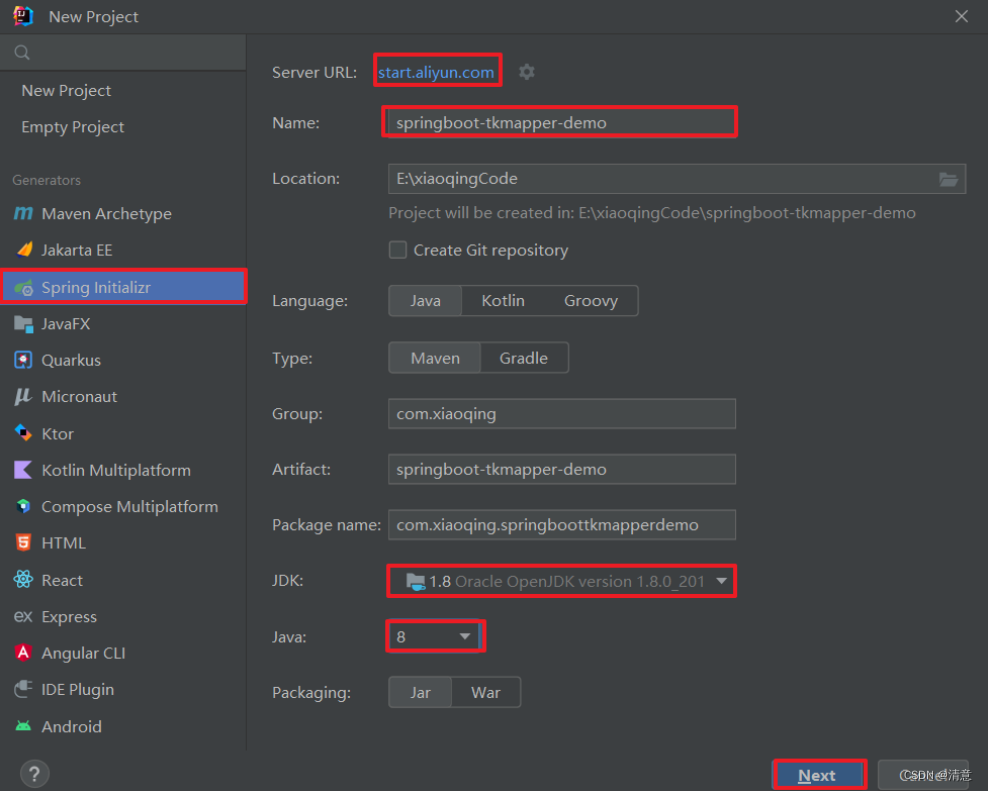The height and width of the screenshot is (791, 988).
Task: Proceed with the Next button
Action: 818,775
